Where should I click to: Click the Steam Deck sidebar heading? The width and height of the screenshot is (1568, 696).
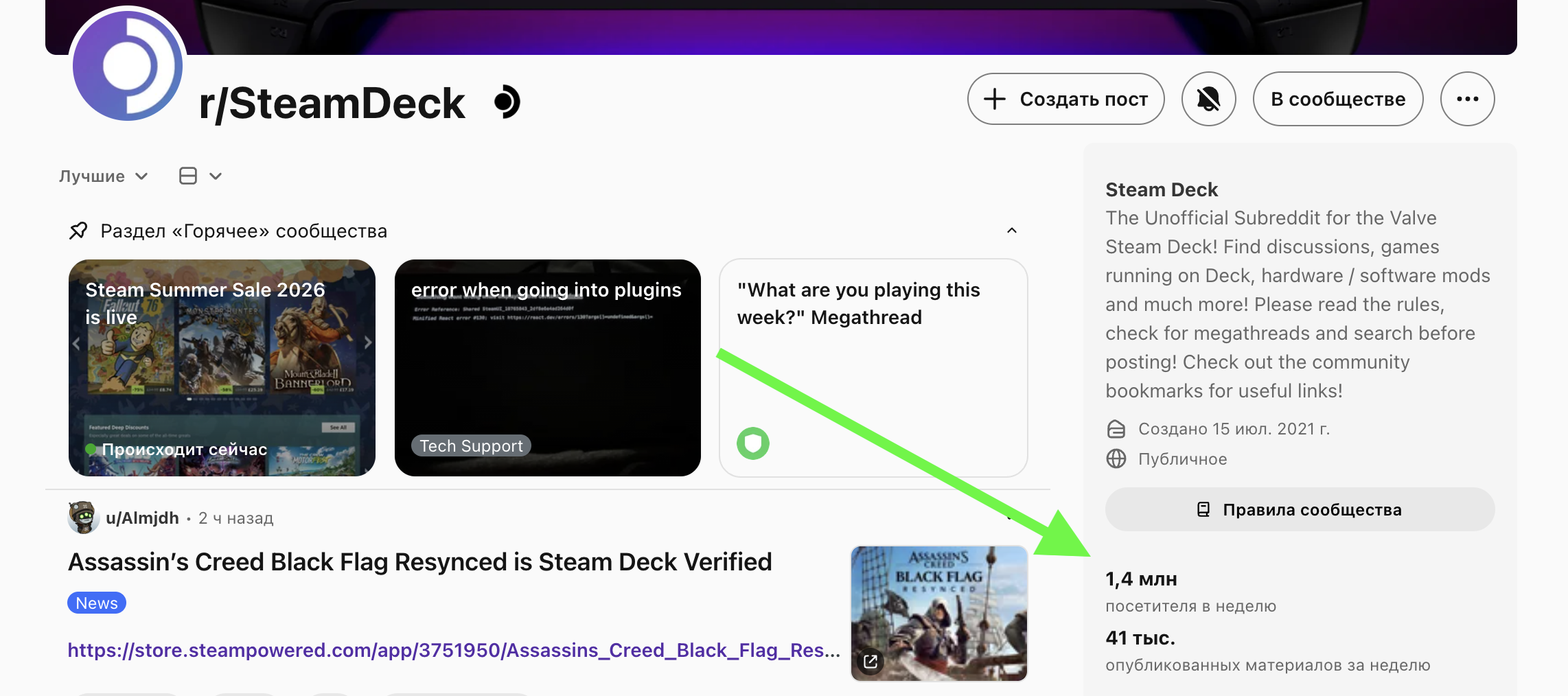click(x=1162, y=189)
